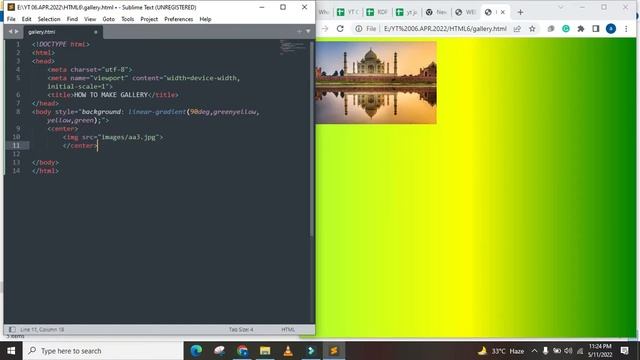The height and width of the screenshot is (360, 640).
Task: Open Google Chrome from taskbar
Action: click(242, 351)
